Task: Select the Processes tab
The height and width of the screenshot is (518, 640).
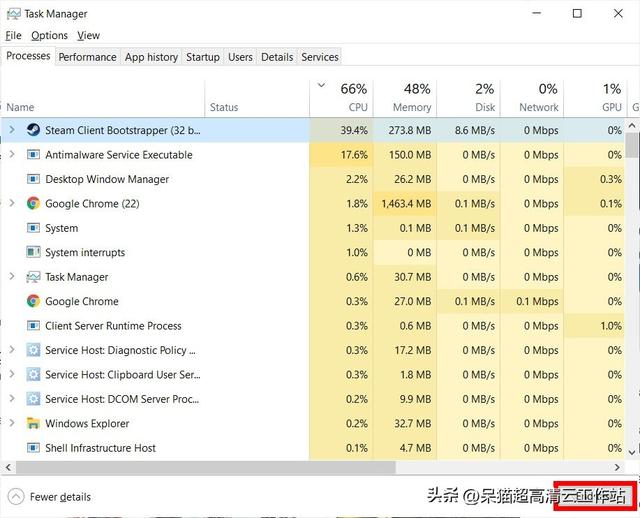Action: click(28, 56)
